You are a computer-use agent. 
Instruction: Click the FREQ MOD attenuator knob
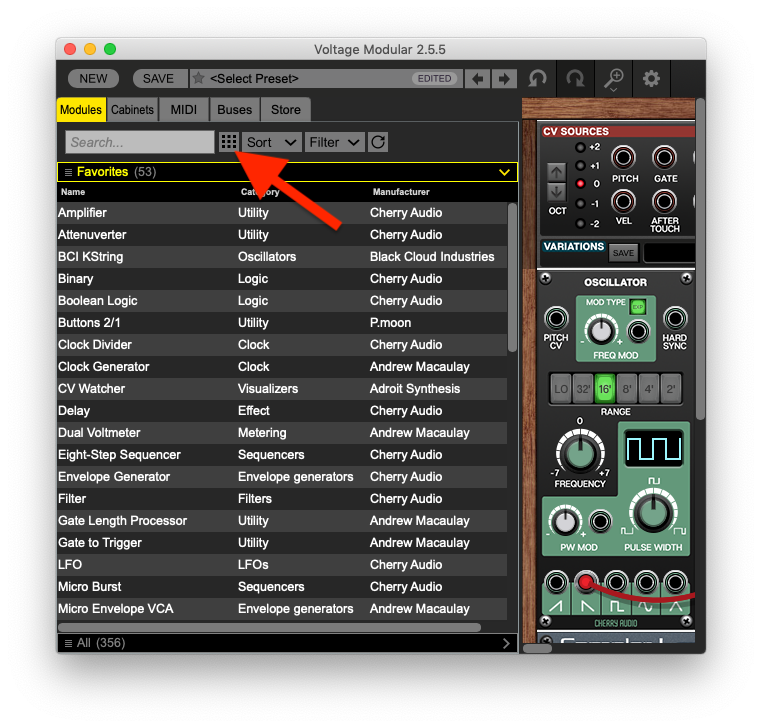(601, 331)
